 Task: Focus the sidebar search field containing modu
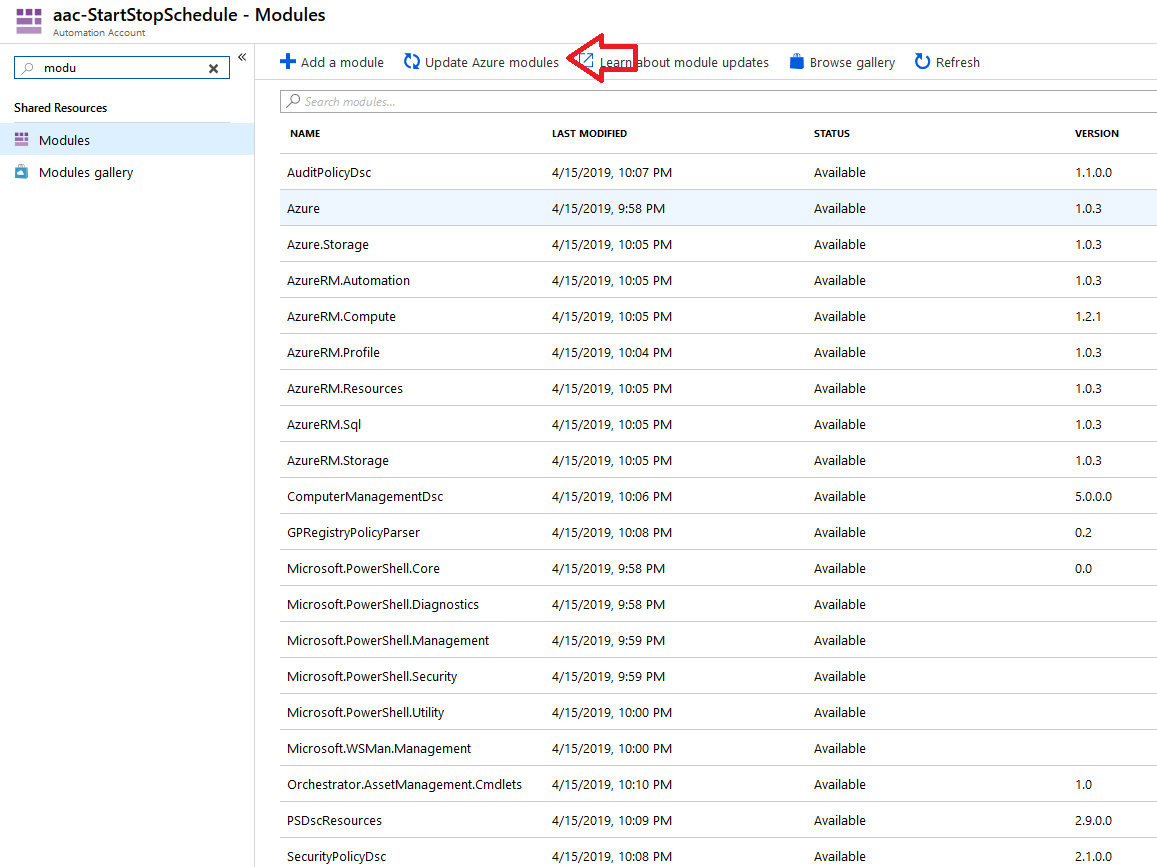pyautogui.click(x=122, y=68)
